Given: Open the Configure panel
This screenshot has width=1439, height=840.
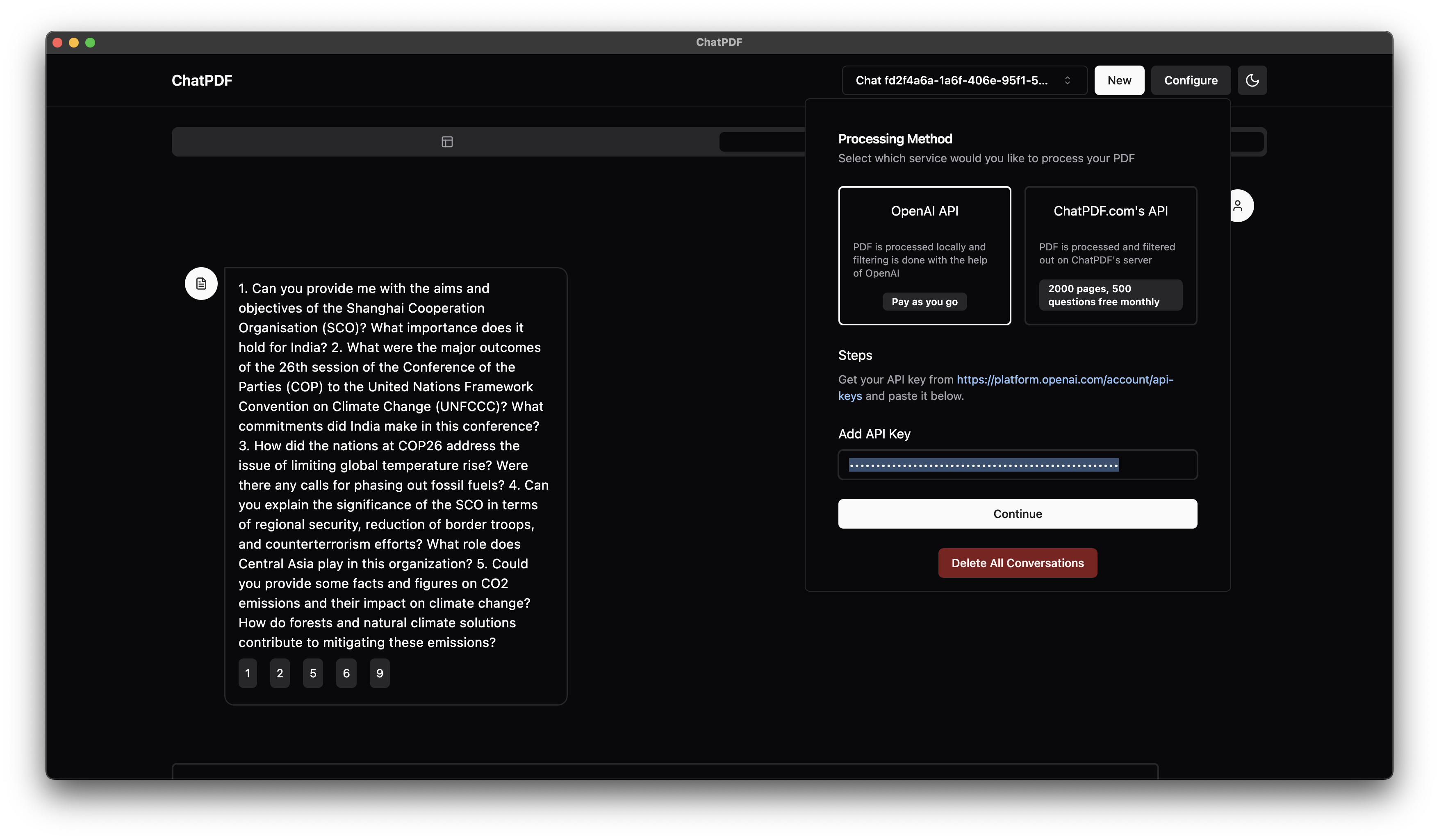Looking at the screenshot, I should (x=1190, y=80).
